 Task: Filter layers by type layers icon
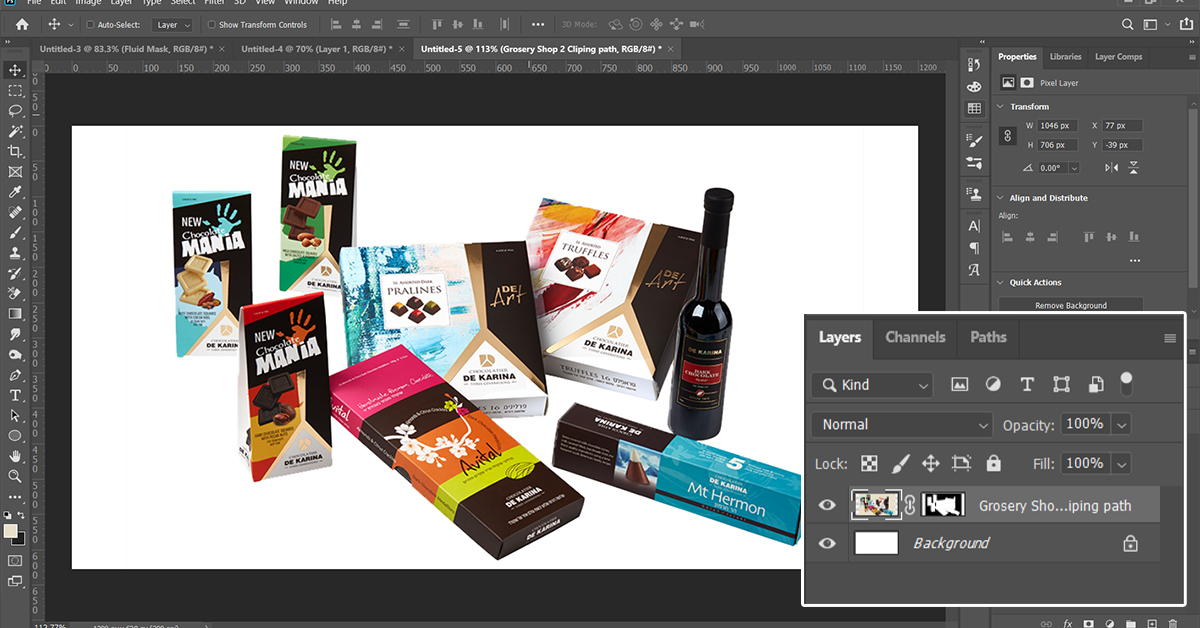pyautogui.click(x=1027, y=384)
